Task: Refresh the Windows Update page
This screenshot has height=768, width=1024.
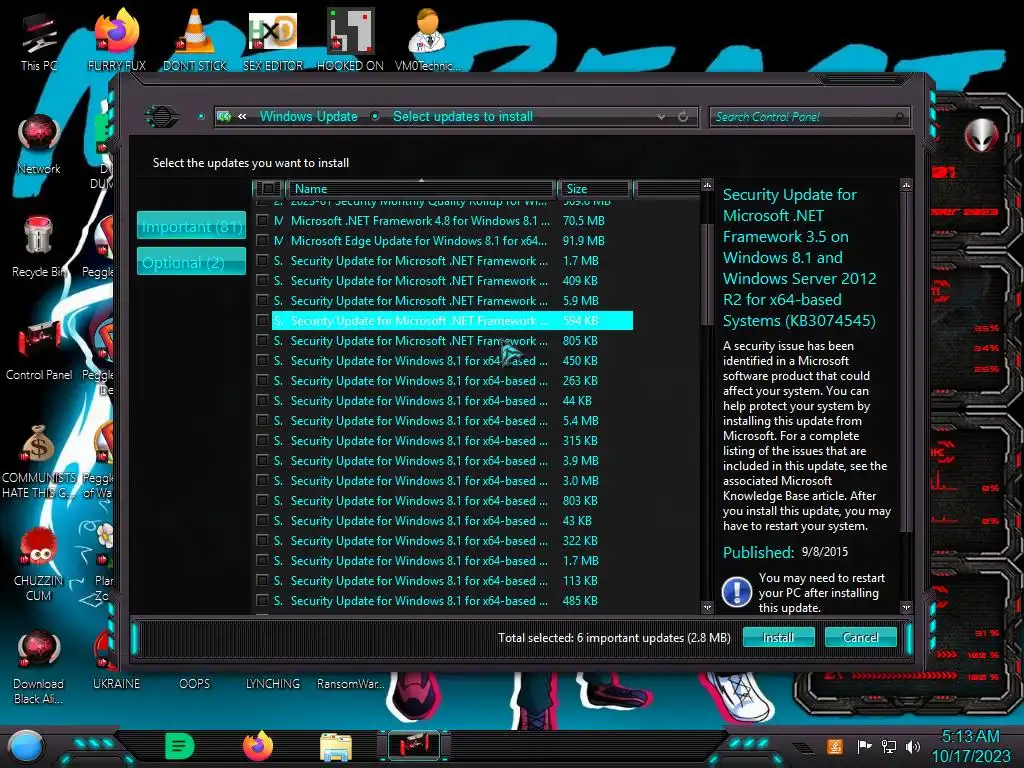Action: tap(683, 117)
